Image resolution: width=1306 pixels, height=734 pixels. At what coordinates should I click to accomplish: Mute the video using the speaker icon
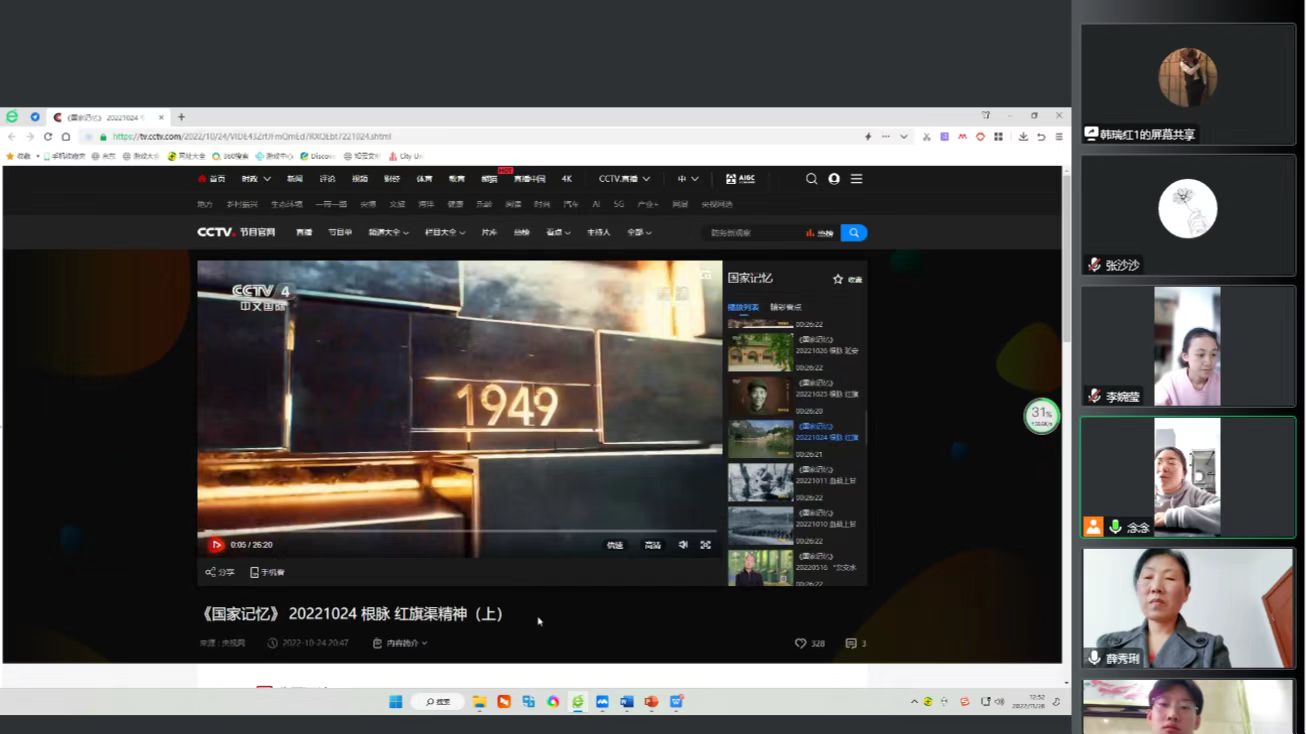point(683,545)
